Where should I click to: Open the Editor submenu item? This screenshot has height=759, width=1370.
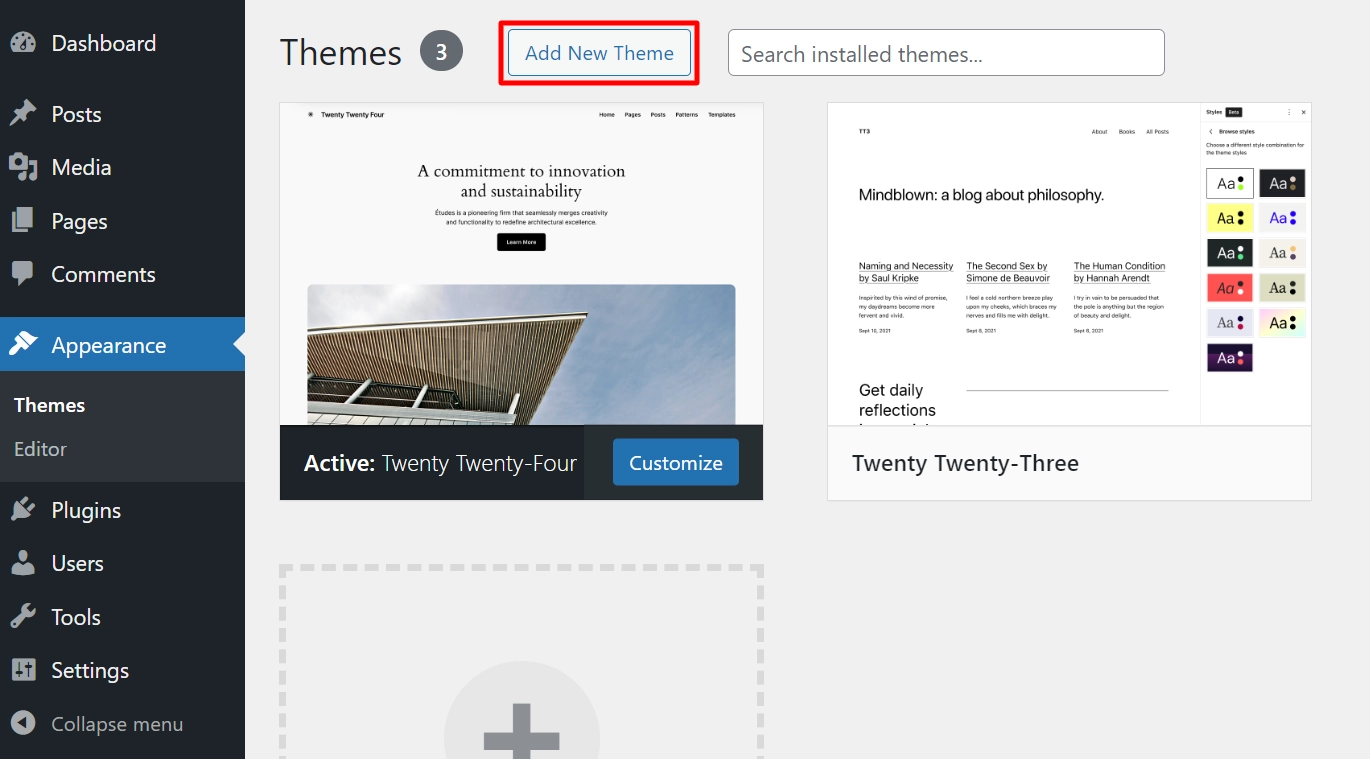[40, 449]
